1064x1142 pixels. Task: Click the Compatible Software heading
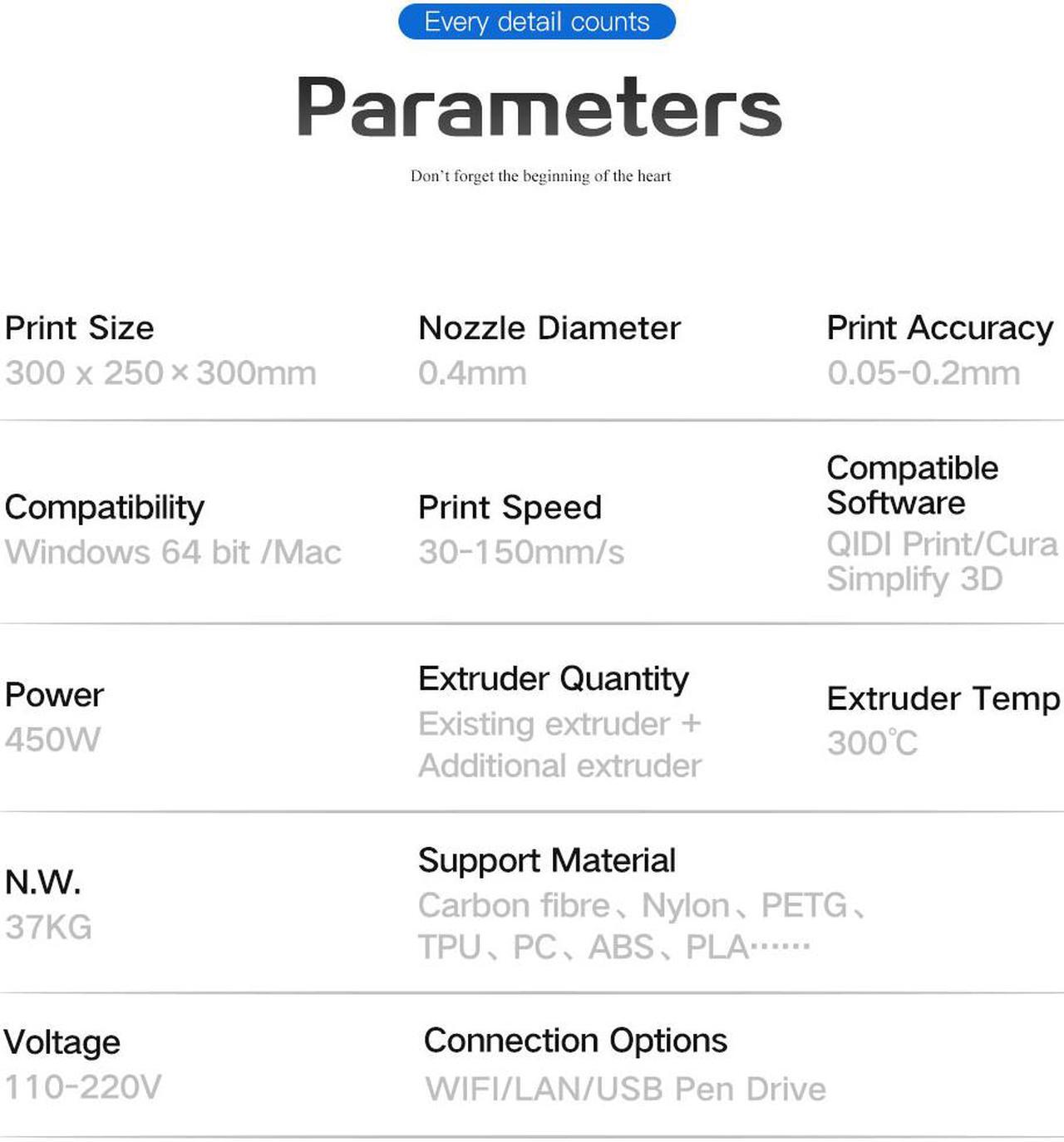click(x=913, y=485)
